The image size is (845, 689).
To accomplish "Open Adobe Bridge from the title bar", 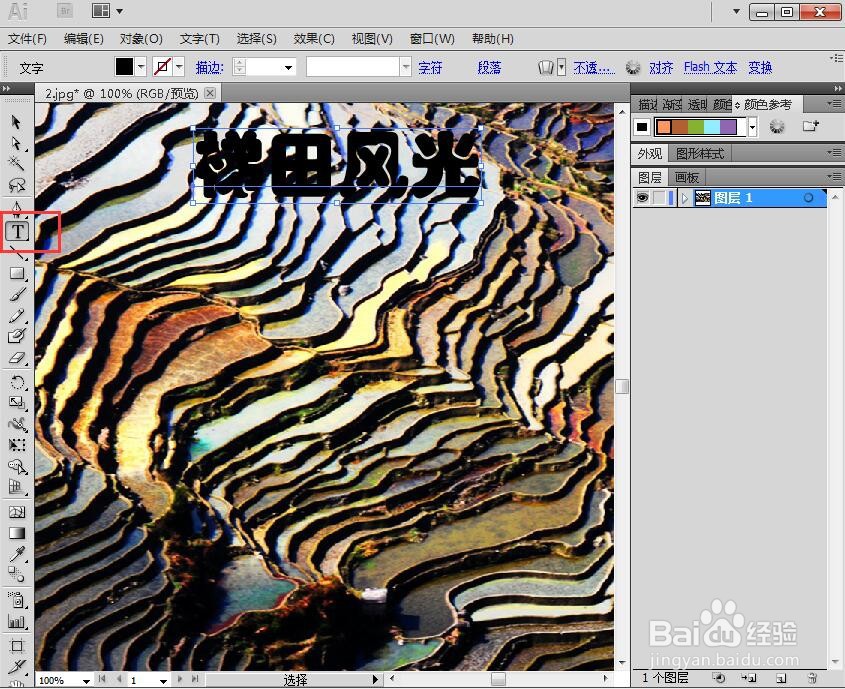I will 65,11.
